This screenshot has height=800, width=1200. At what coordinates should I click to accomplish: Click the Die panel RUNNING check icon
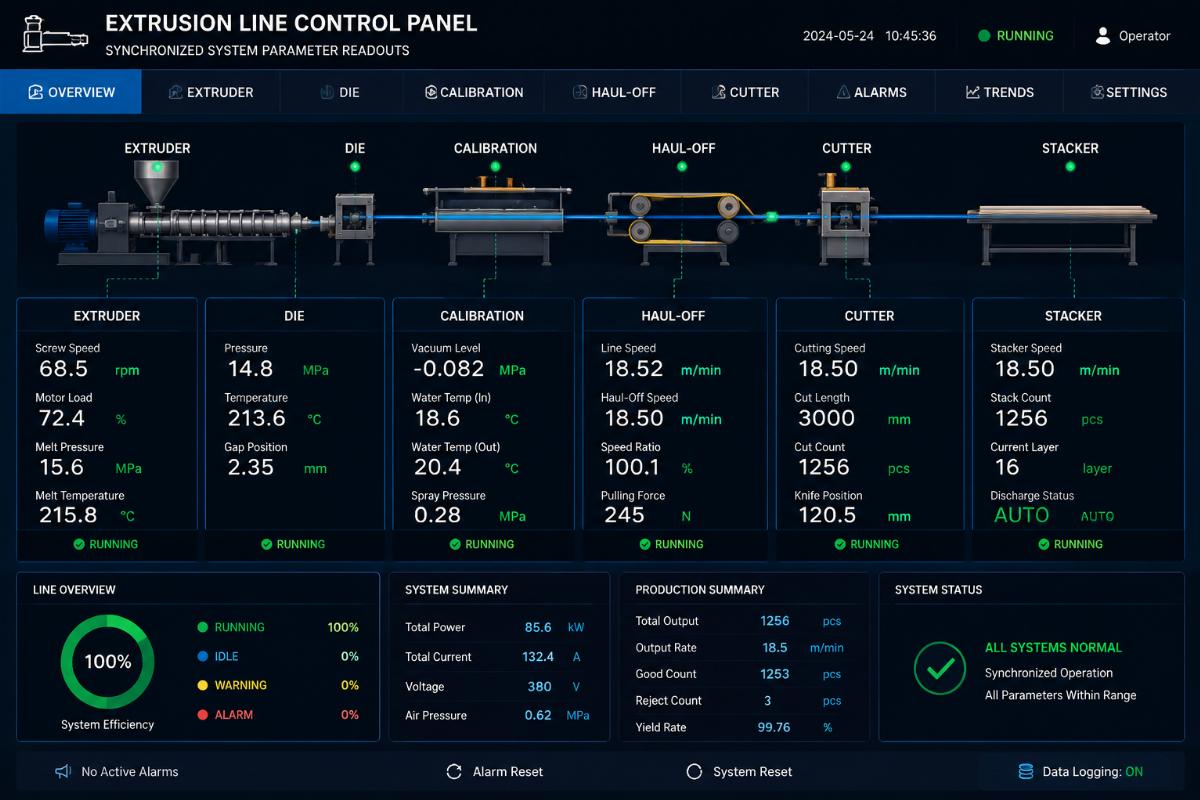pyautogui.click(x=266, y=544)
